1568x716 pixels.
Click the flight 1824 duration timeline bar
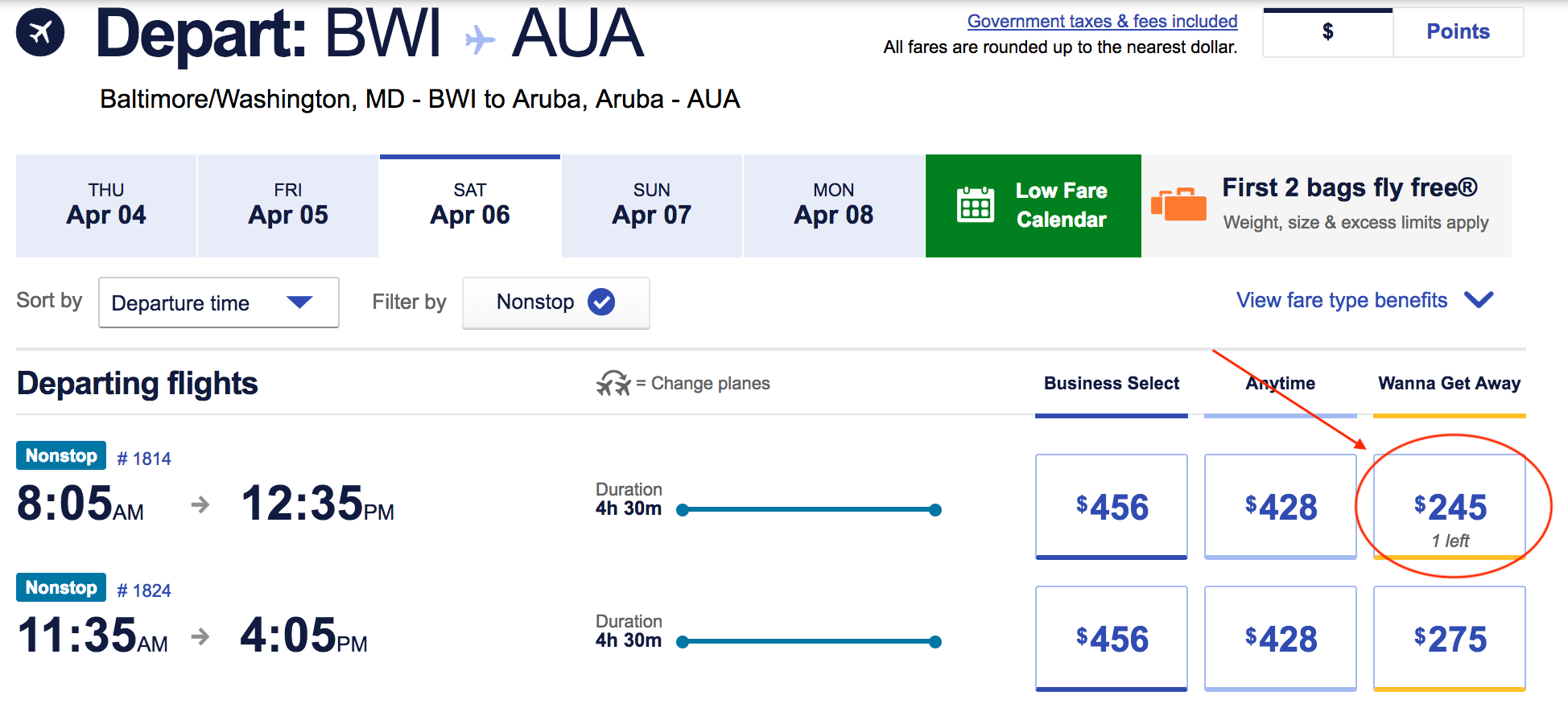tap(807, 641)
